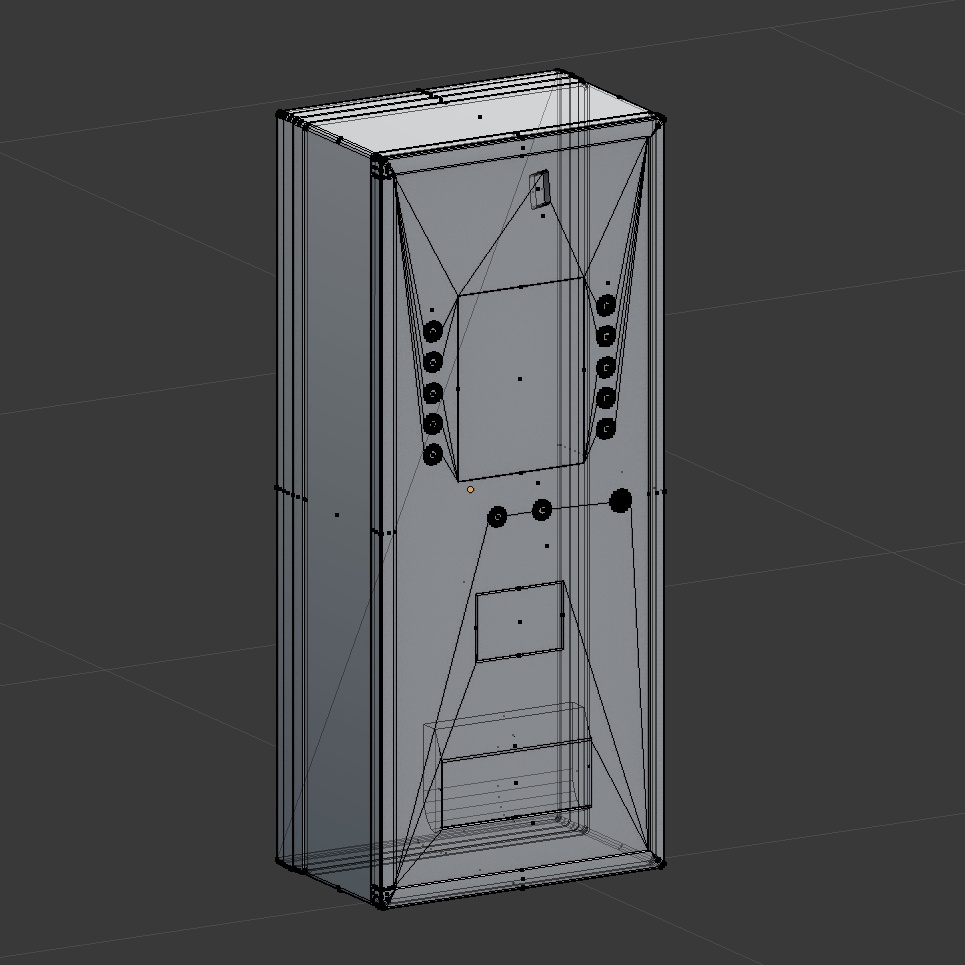Select the largest black circle on the right
Screen dimensions: 965x965
pos(620,501)
